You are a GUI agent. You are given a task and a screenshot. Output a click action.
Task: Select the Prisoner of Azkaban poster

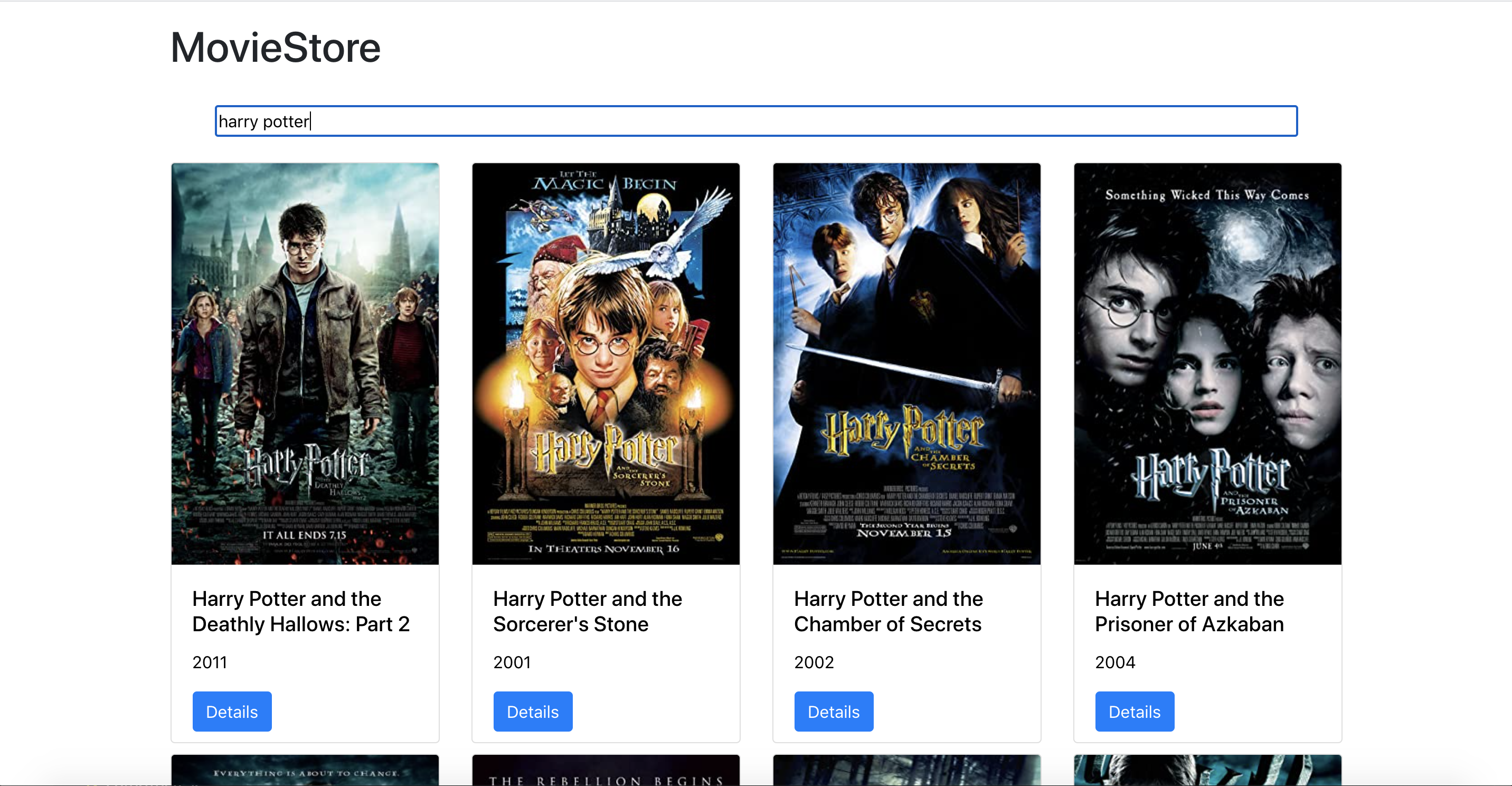pos(1208,363)
